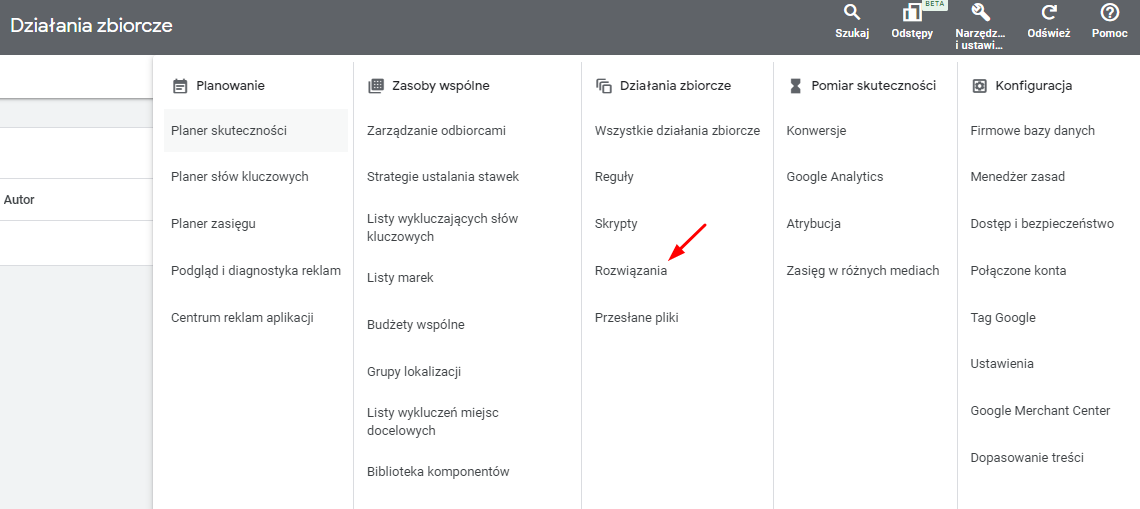This screenshot has width=1140, height=509.
Task: Open Strategie ustalania stawek
Action: tap(443, 177)
